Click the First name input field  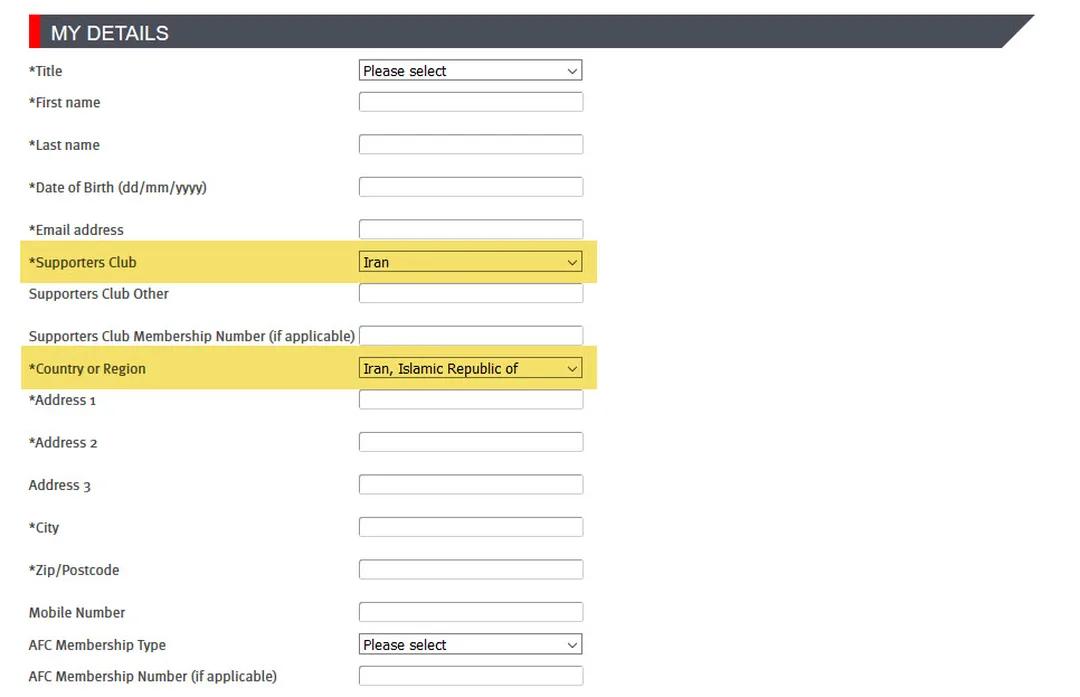click(471, 102)
